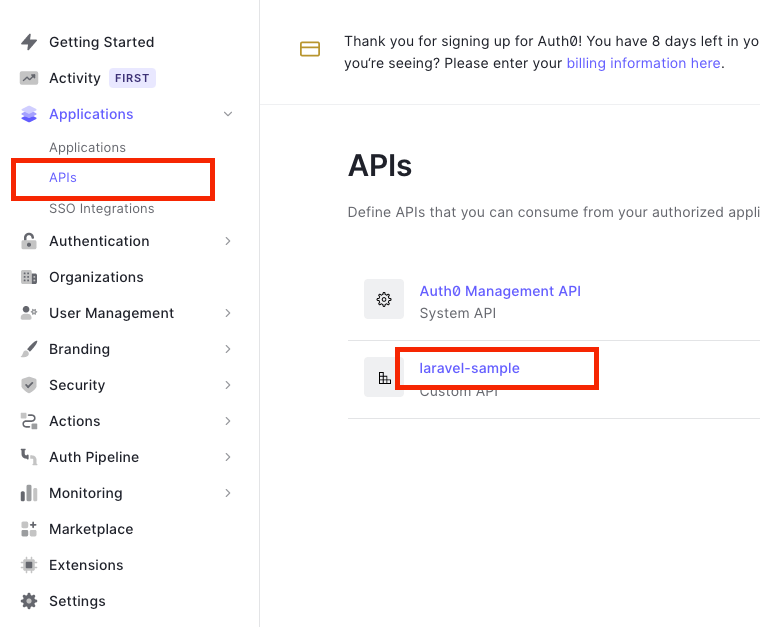
Task: Open the laravel-sample API link
Action: point(470,368)
